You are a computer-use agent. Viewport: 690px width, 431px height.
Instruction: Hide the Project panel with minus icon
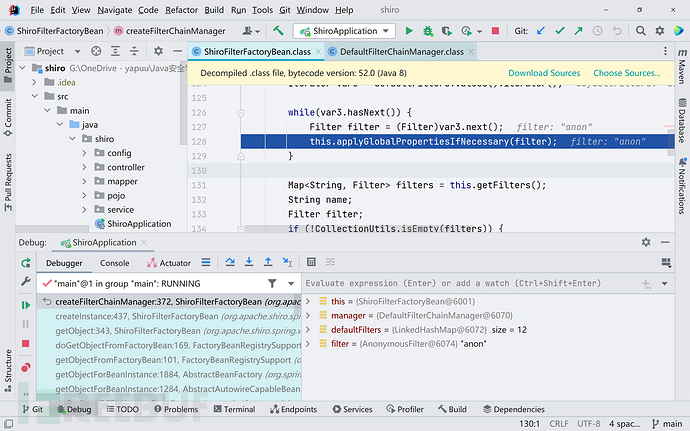click(177, 52)
